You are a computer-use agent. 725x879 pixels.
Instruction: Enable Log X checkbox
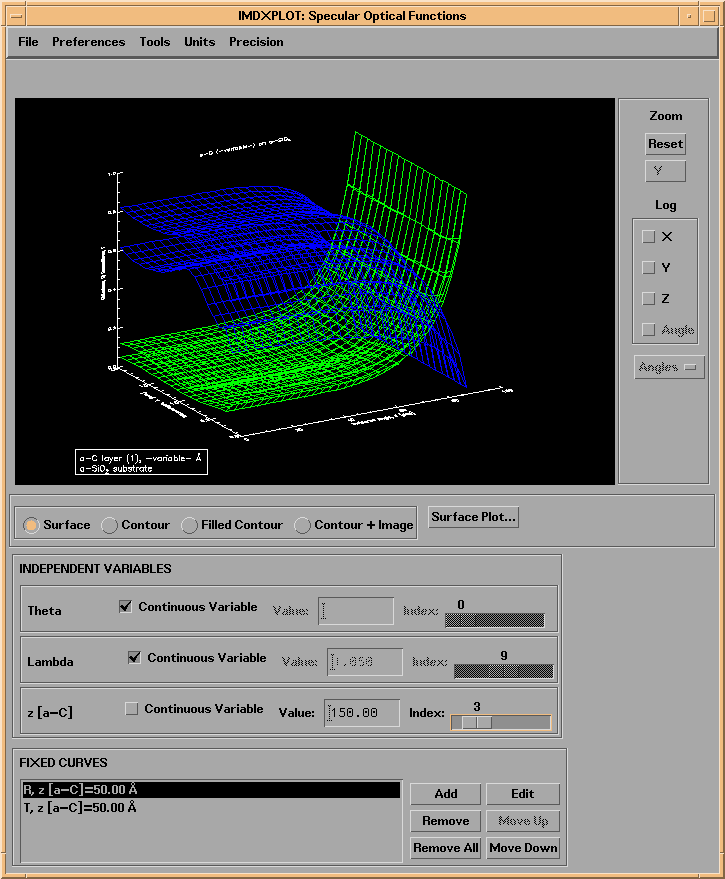[649, 237]
